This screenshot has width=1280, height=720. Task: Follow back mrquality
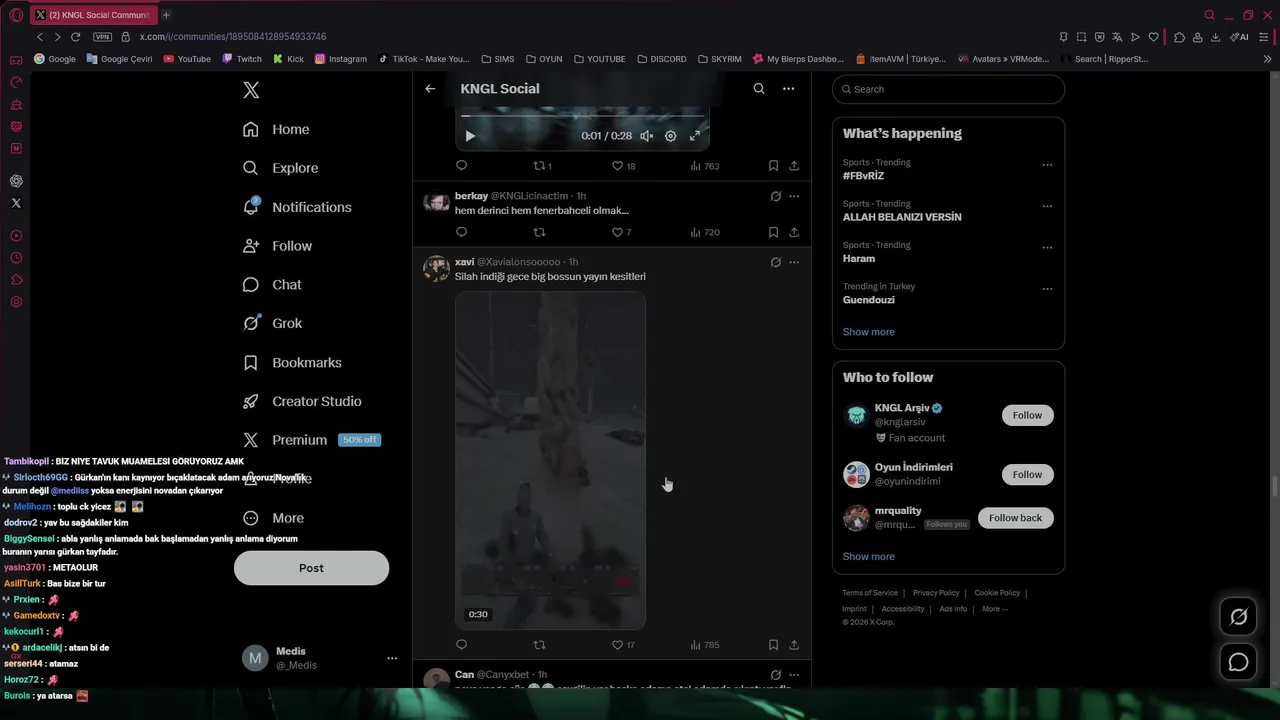[1015, 518]
